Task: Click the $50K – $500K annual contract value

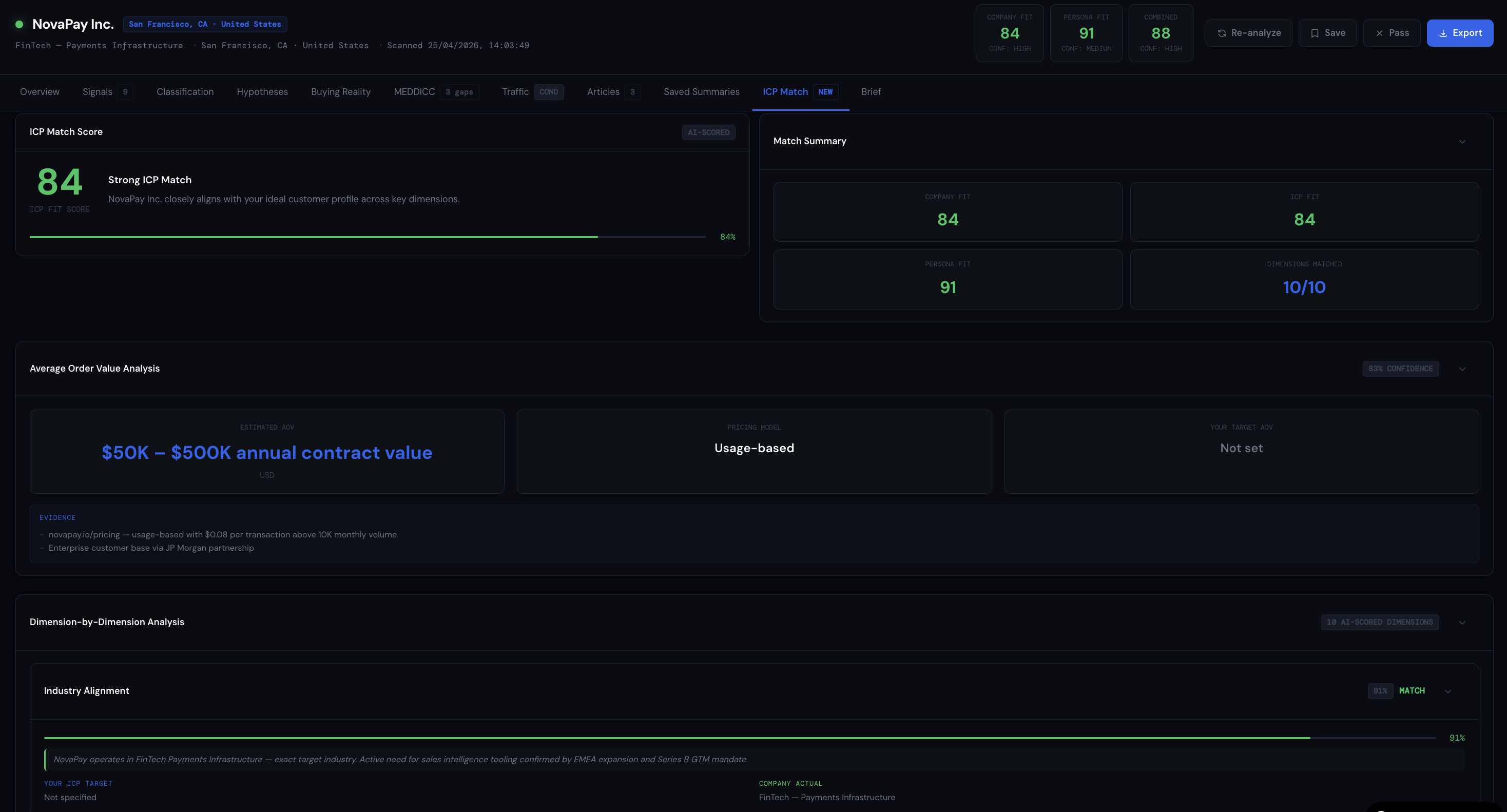Action: tap(267, 452)
